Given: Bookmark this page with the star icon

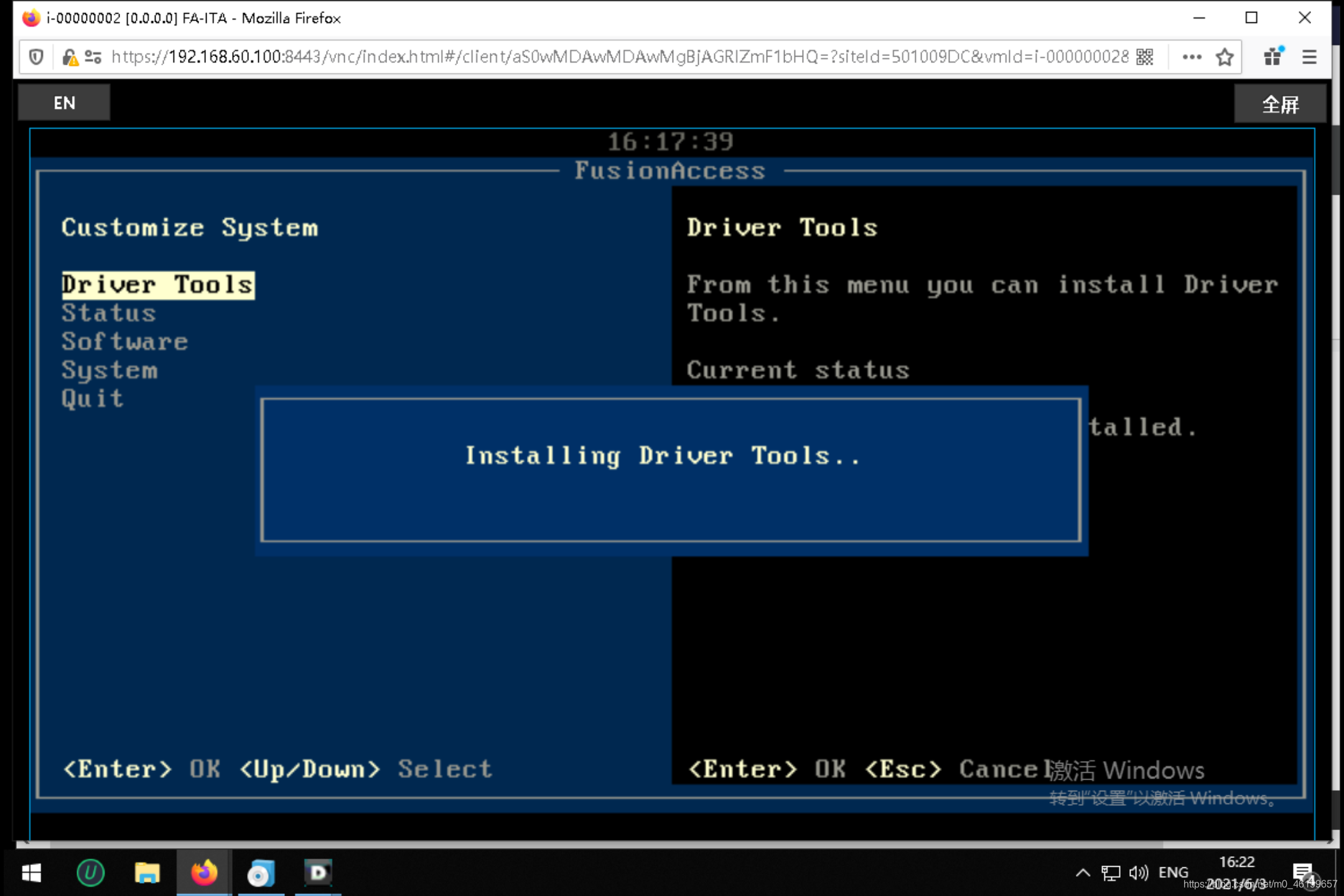Looking at the screenshot, I should tap(1225, 57).
